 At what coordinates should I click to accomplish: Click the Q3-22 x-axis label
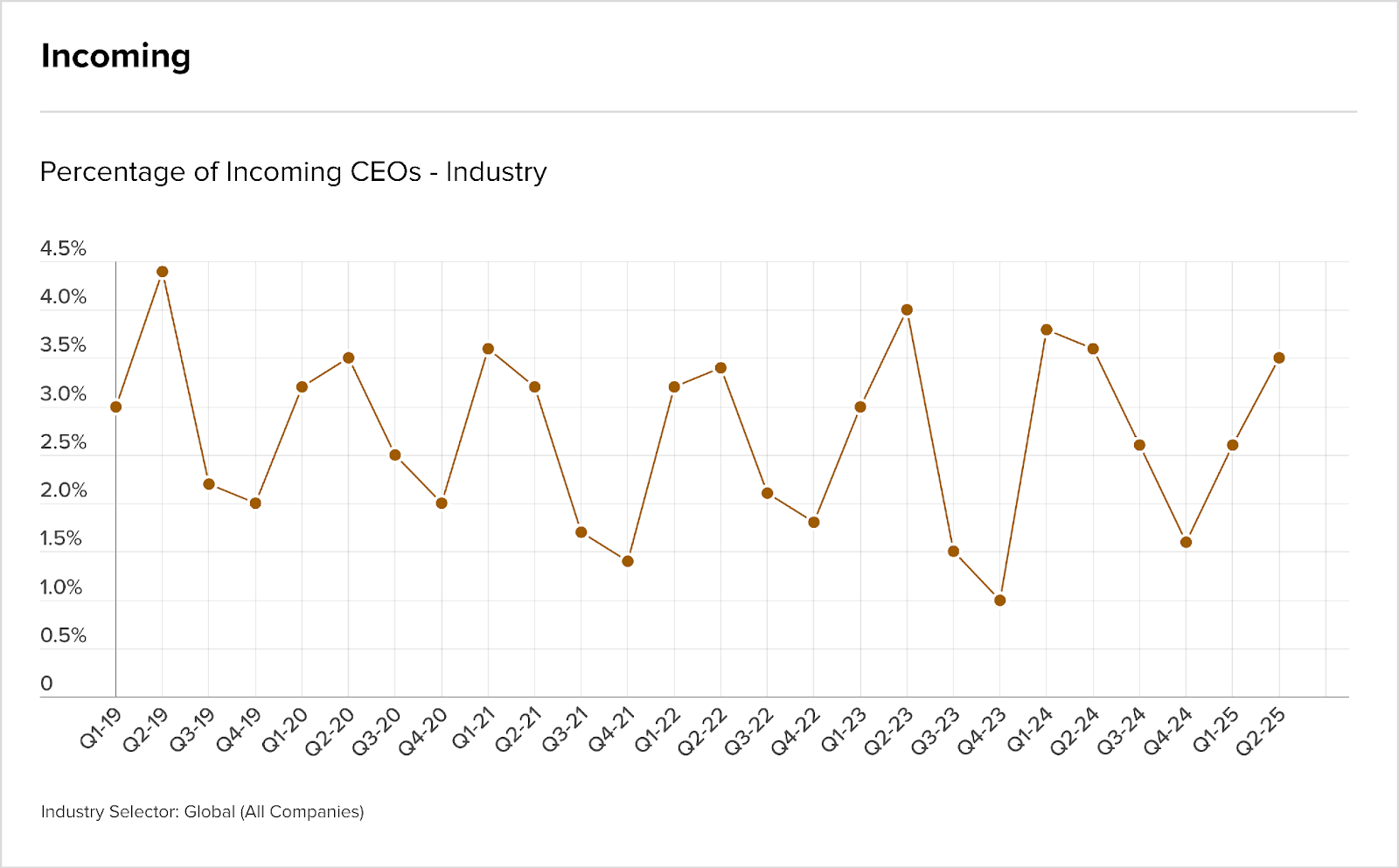pyautogui.click(x=749, y=731)
